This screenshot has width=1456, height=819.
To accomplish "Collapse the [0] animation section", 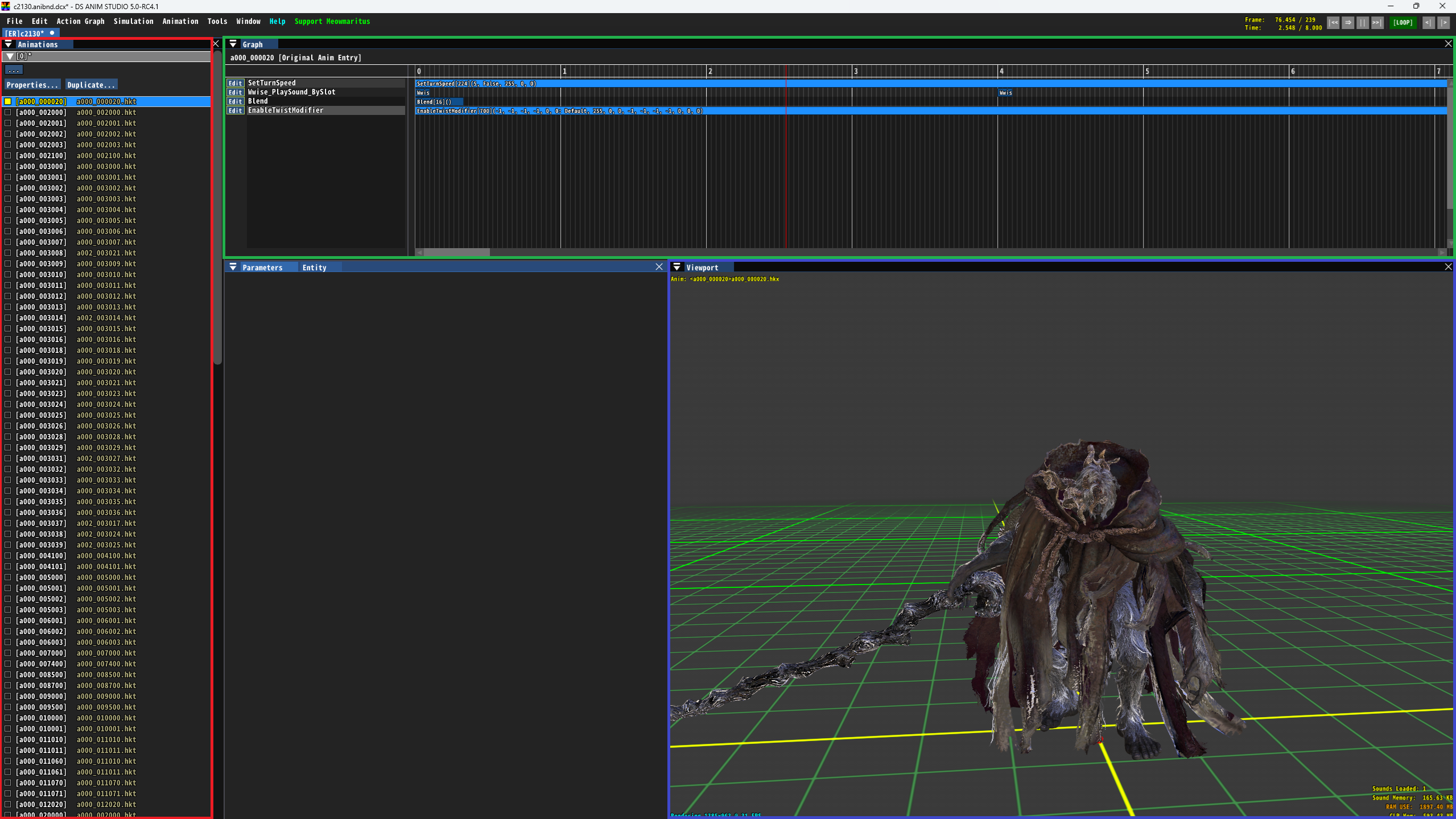I will (10, 56).
